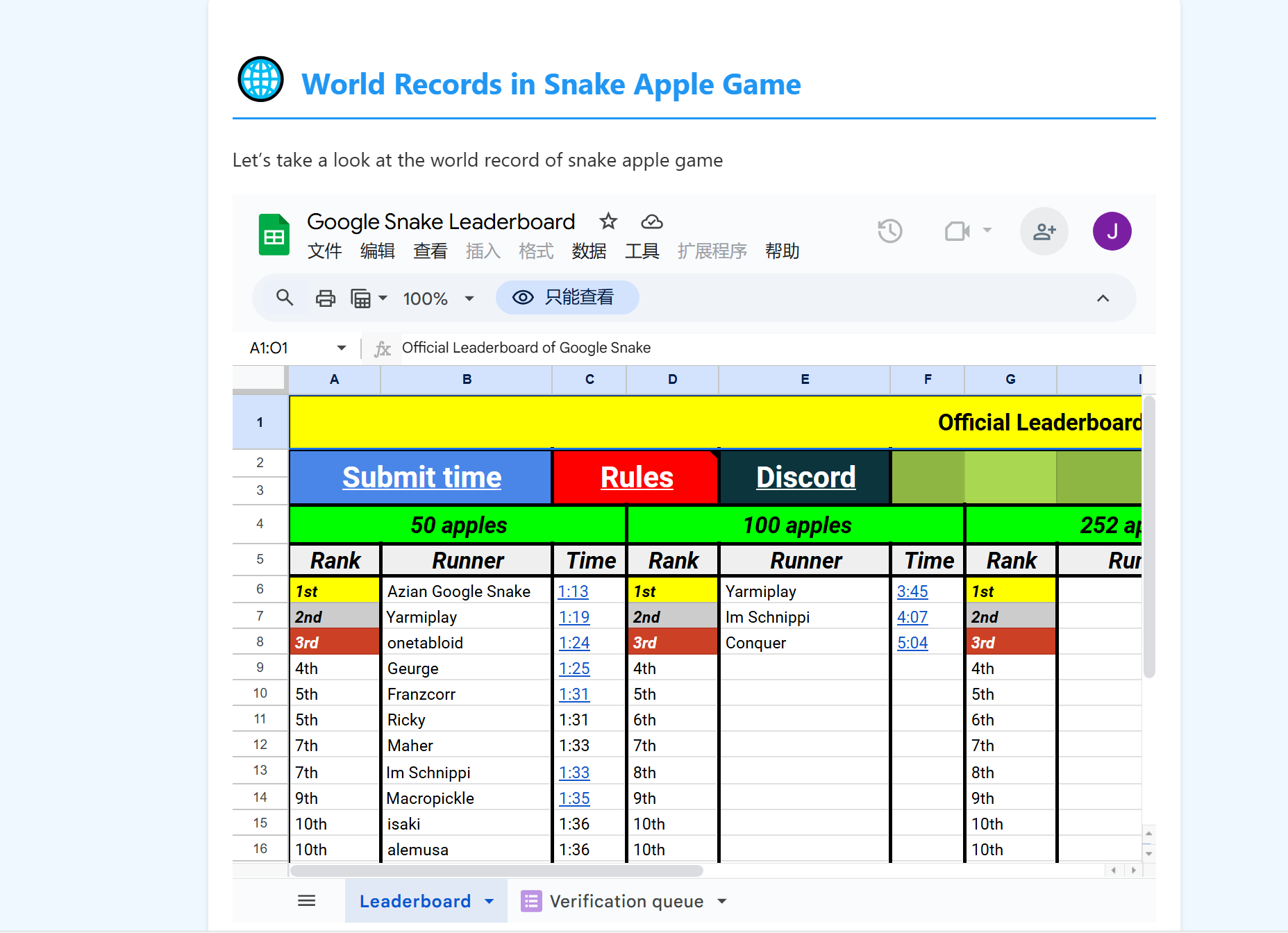The width and height of the screenshot is (1288, 933).
Task: Click the fx formula icon
Action: tap(383, 348)
